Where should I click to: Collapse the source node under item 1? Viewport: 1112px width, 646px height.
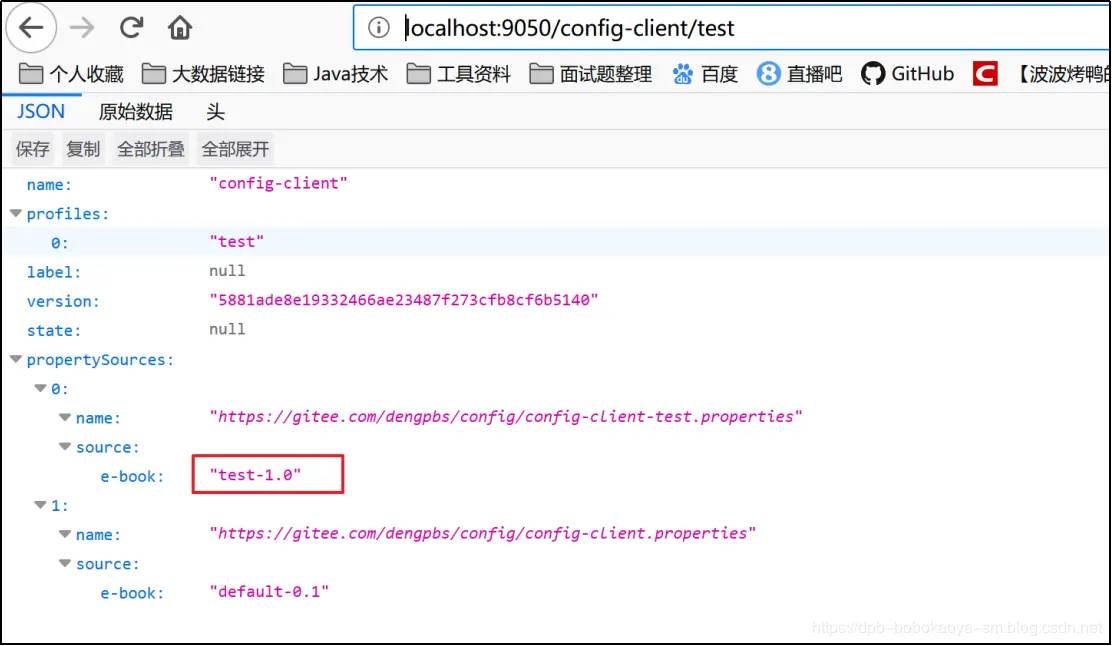[65, 564]
